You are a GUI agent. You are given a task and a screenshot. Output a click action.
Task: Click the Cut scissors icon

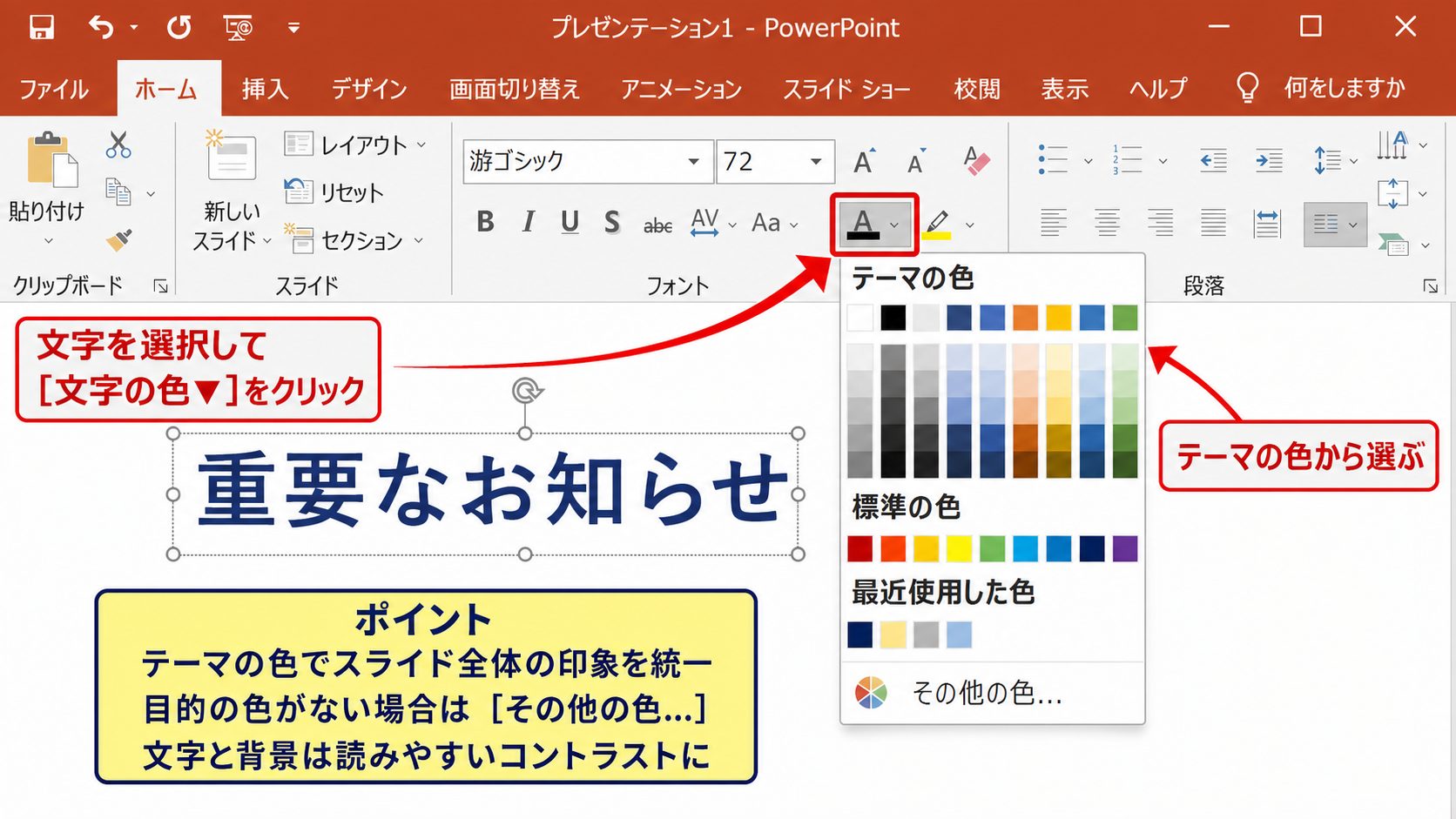click(x=118, y=144)
